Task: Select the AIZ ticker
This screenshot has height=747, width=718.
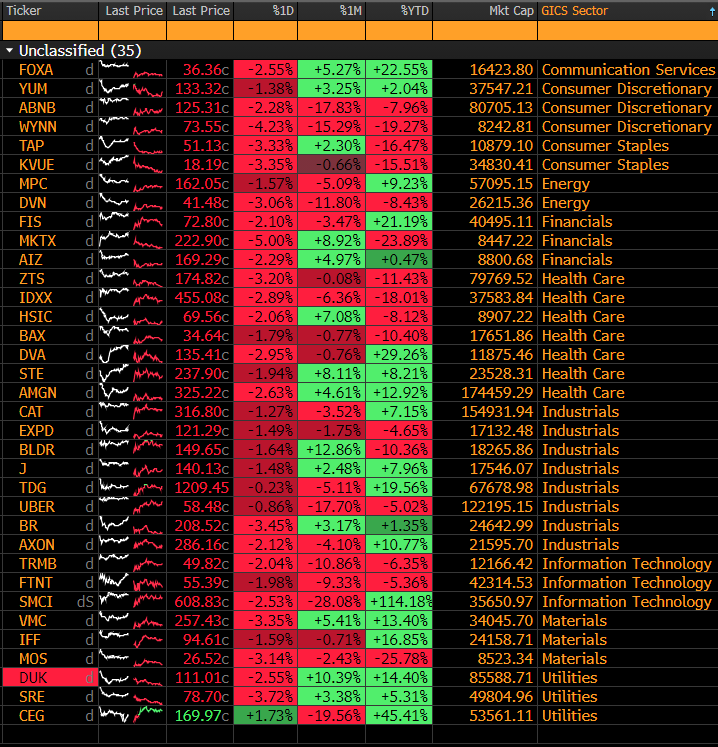Action: coord(30,260)
